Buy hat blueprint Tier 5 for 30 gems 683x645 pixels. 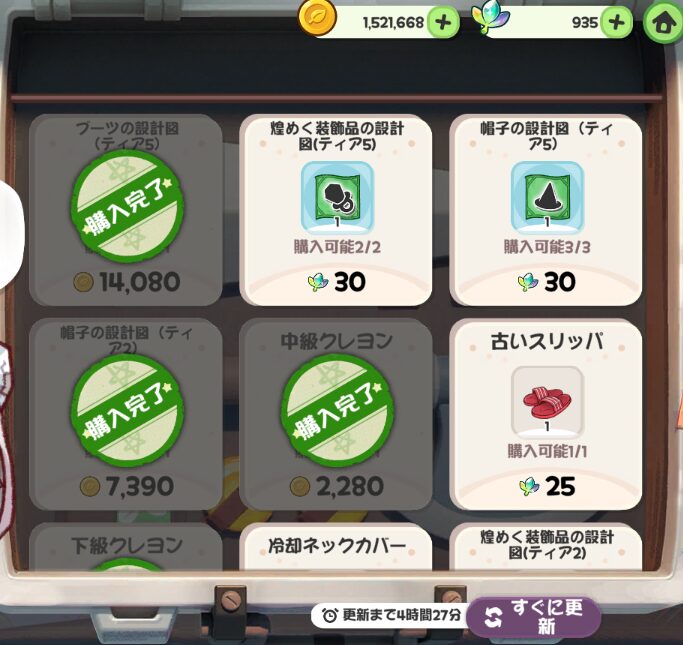pyautogui.click(x=546, y=282)
